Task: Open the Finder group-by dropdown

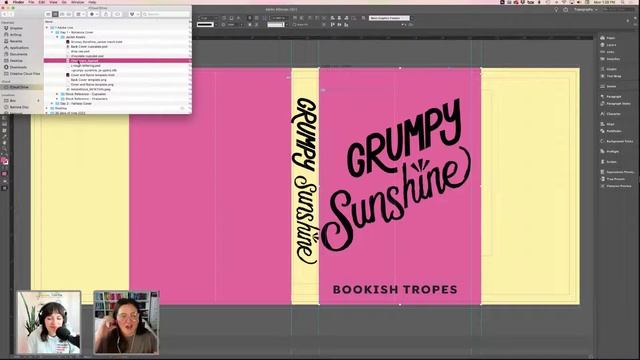Action: click(80, 14)
